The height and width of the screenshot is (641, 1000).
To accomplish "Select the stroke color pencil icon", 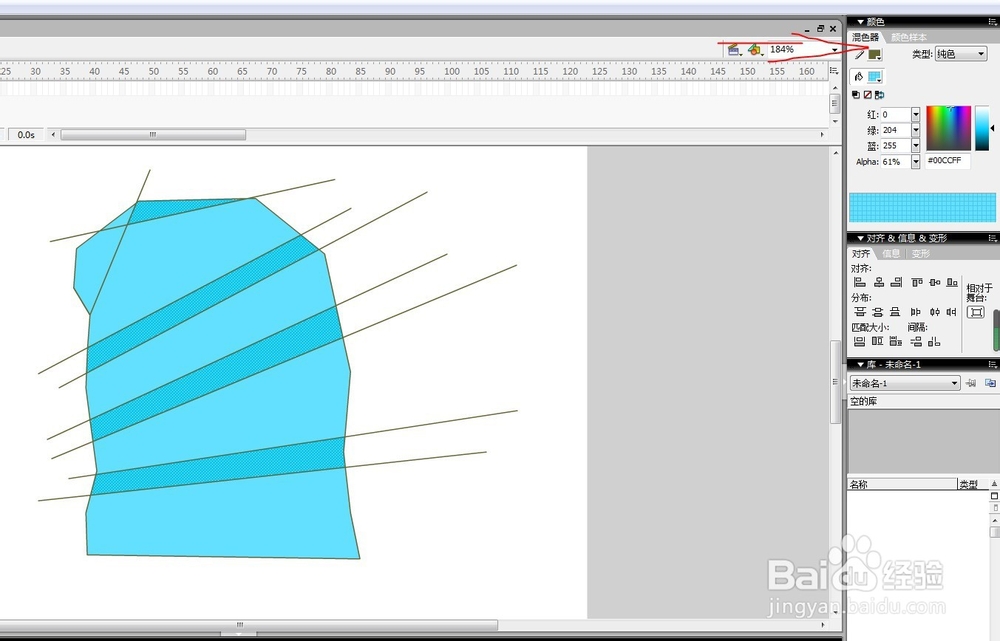I will [x=859, y=55].
